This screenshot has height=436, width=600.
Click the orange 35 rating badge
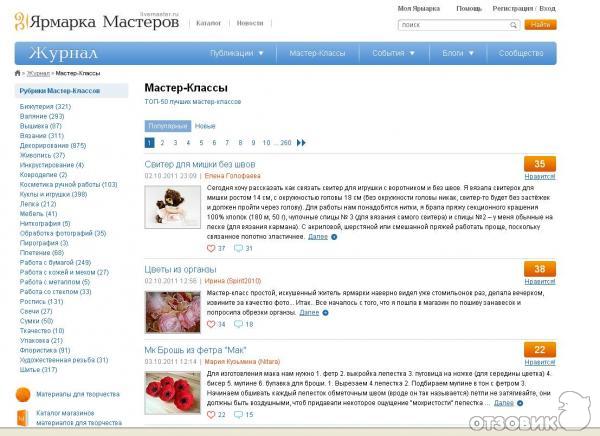540,164
